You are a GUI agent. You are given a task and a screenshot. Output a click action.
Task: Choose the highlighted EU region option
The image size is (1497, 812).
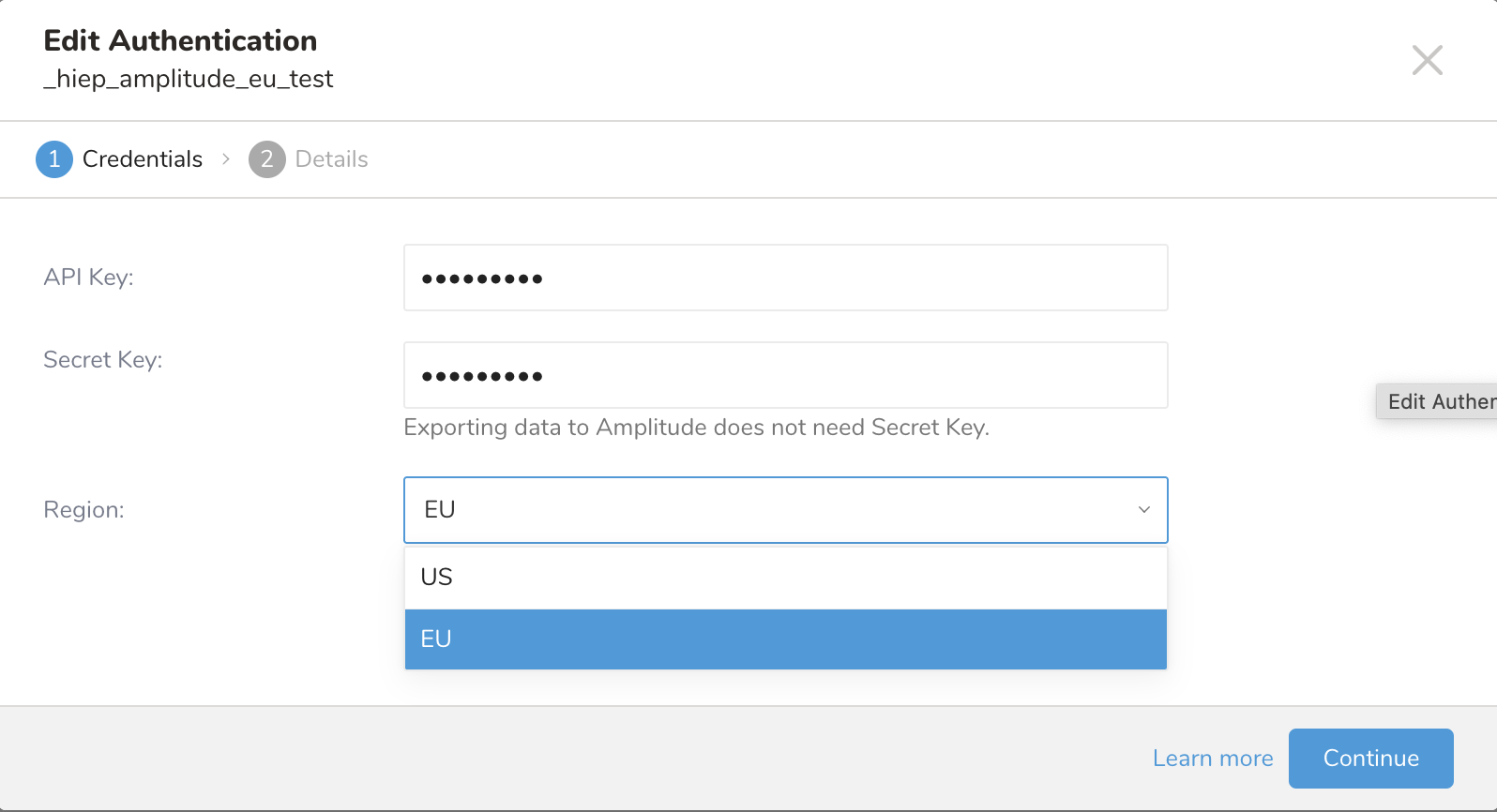(x=785, y=639)
